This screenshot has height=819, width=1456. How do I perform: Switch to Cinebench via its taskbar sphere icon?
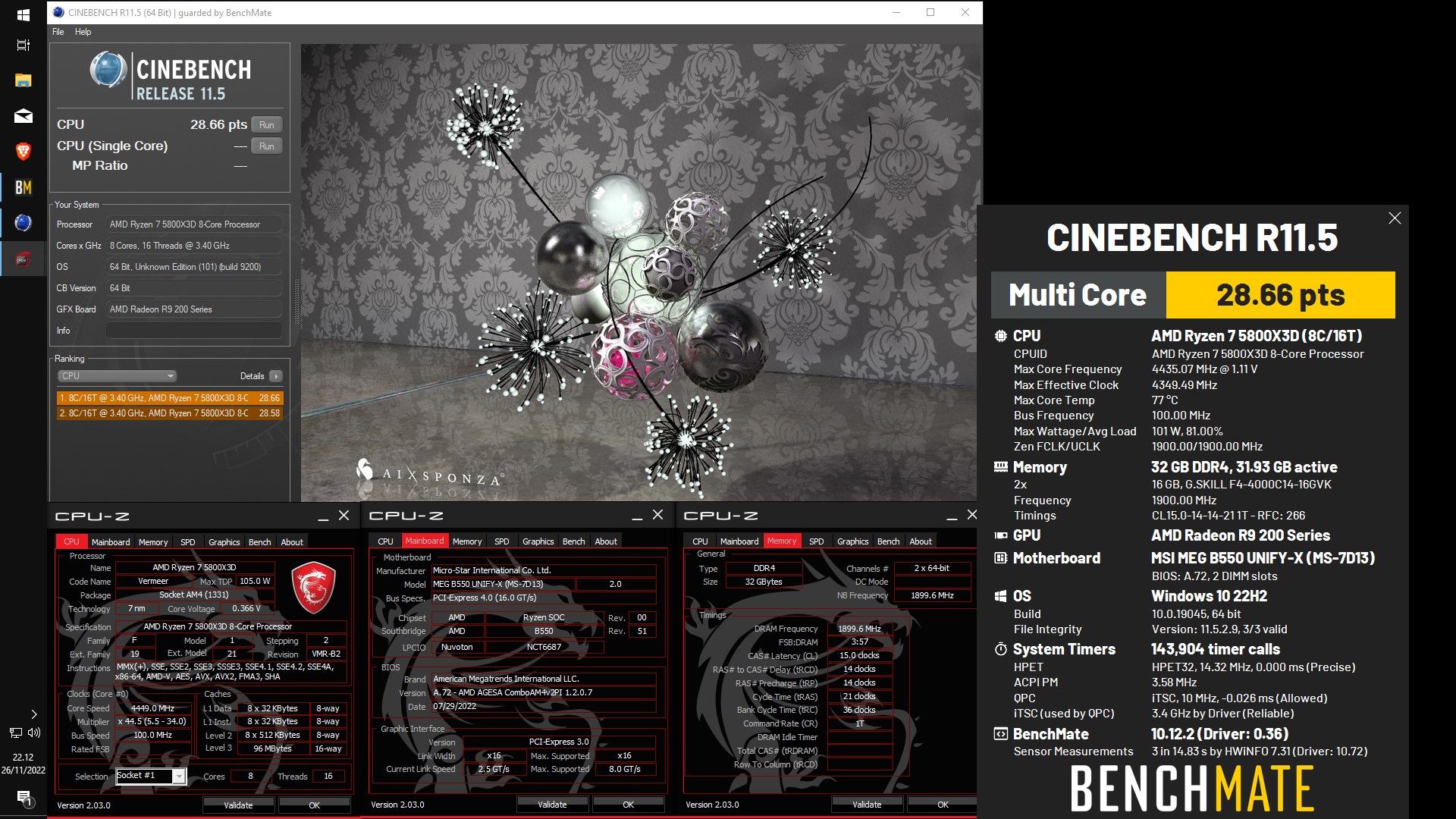pos(23,223)
